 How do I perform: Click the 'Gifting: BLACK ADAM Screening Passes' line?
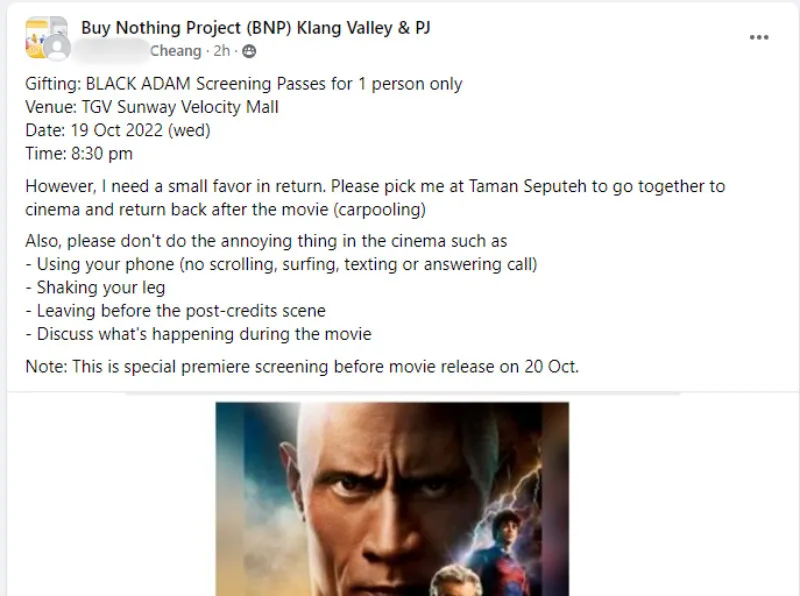pyautogui.click(x=243, y=84)
